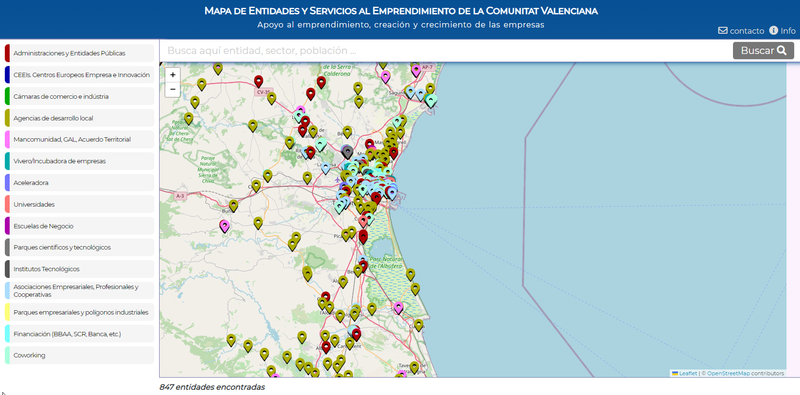Select Financiación (BBAA, SCR, Banca) category
The width and height of the screenshot is (800, 395).
[x=79, y=334]
